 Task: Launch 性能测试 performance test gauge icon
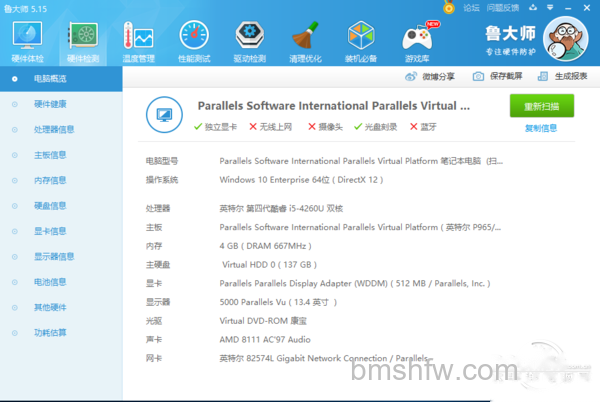(194, 35)
